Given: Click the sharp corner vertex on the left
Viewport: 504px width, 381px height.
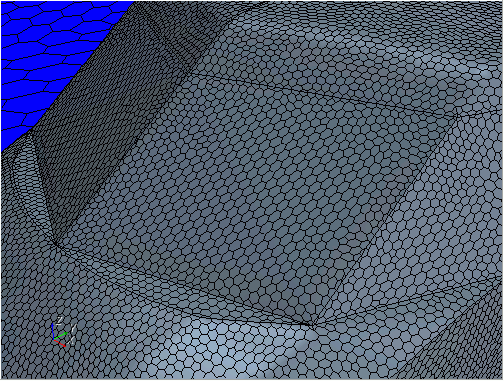Looking at the screenshot, I should click(55, 244).
